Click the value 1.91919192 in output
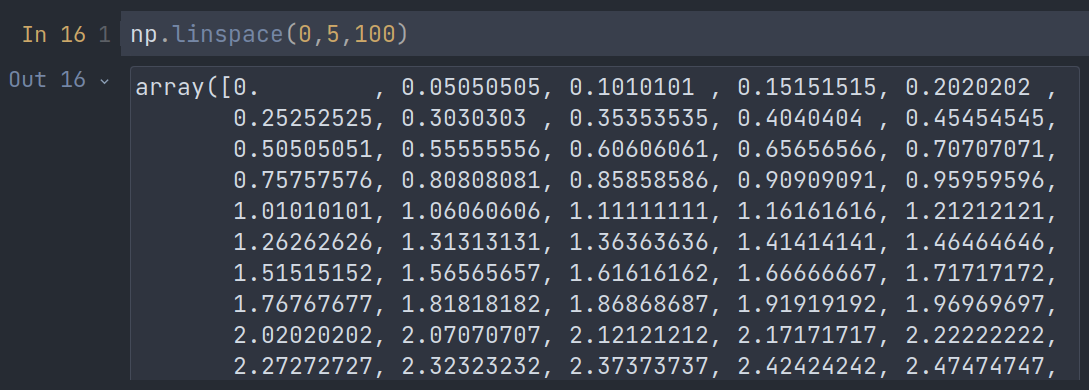This screenshot has width=1089, height=390. (x=807, y=305)
